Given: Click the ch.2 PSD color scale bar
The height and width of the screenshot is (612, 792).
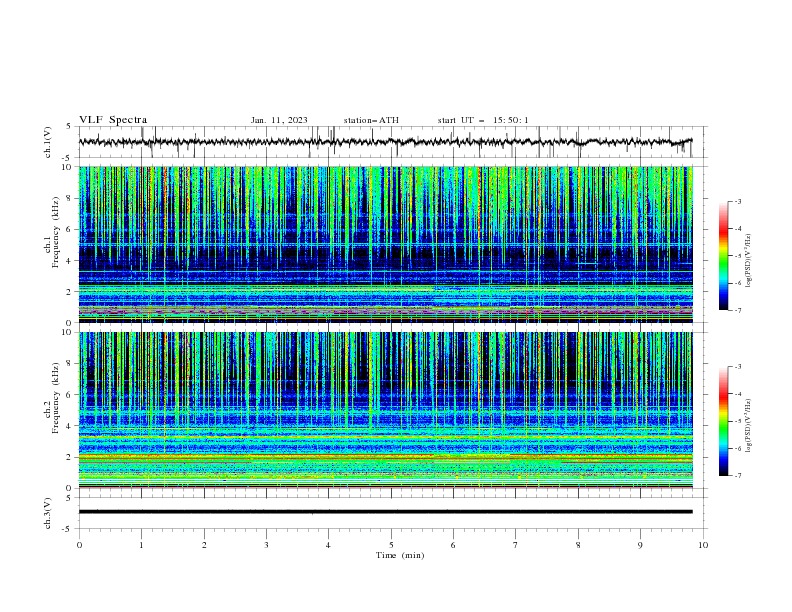Looking at the screenshot, I should (x=723, y=421).
